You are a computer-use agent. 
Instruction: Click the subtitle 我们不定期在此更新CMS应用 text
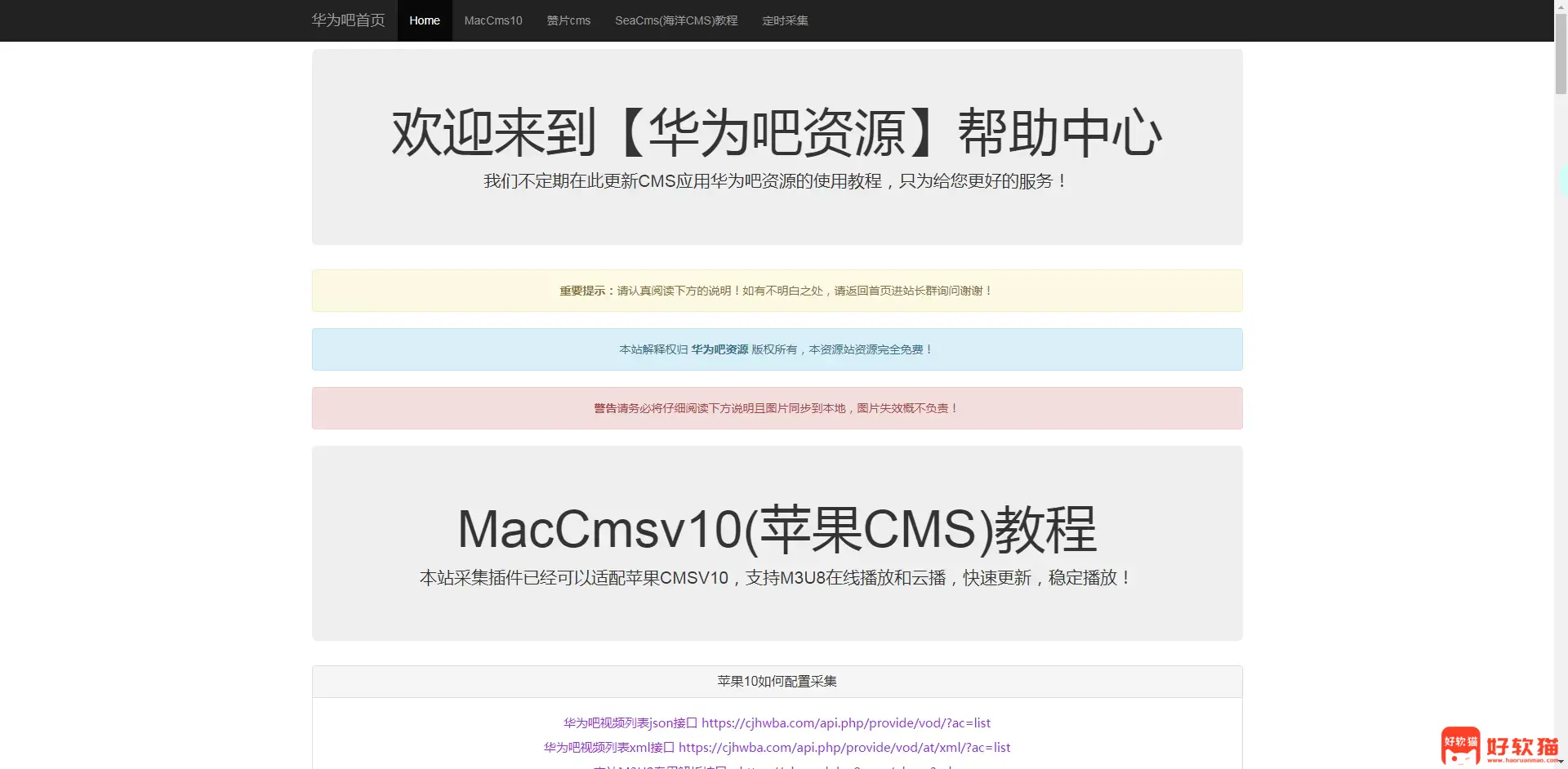[x=777, y=181]
